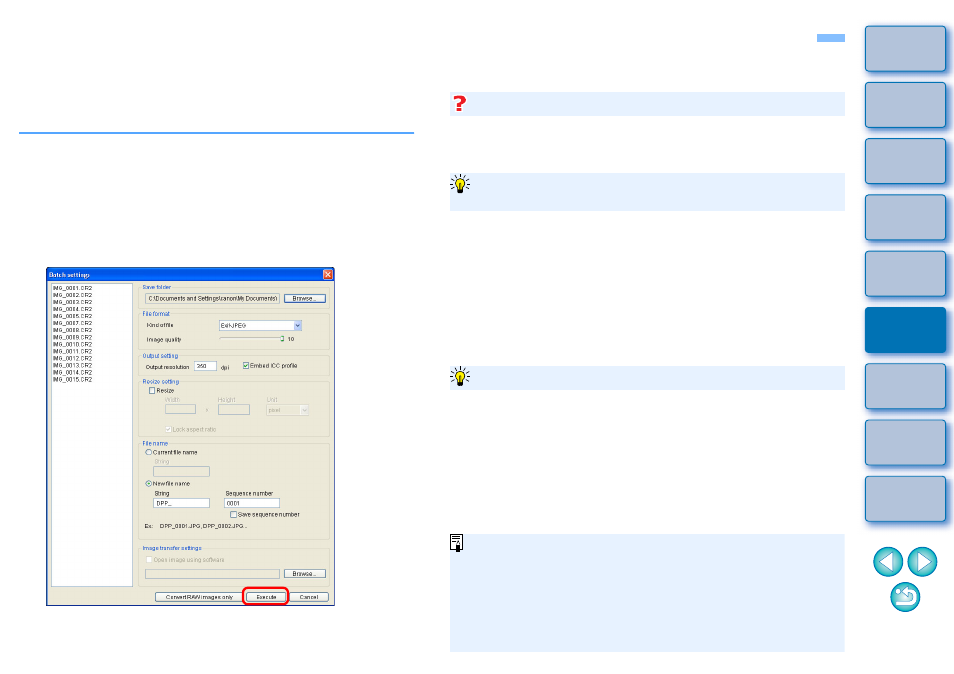
Task: Select IMG_0013.CR2 in the file list
Action: click(72, 366)
